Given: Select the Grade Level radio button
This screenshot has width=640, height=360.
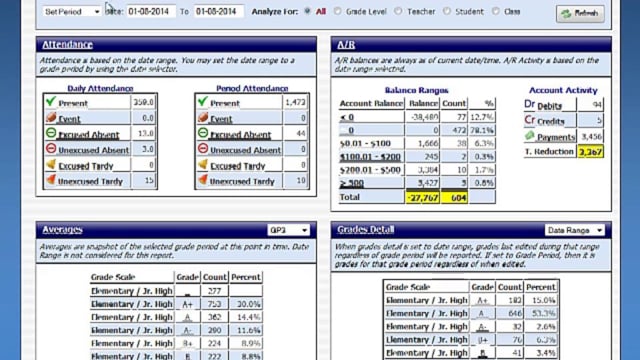Looking at the screenshot, I should [x=337, y=11].
